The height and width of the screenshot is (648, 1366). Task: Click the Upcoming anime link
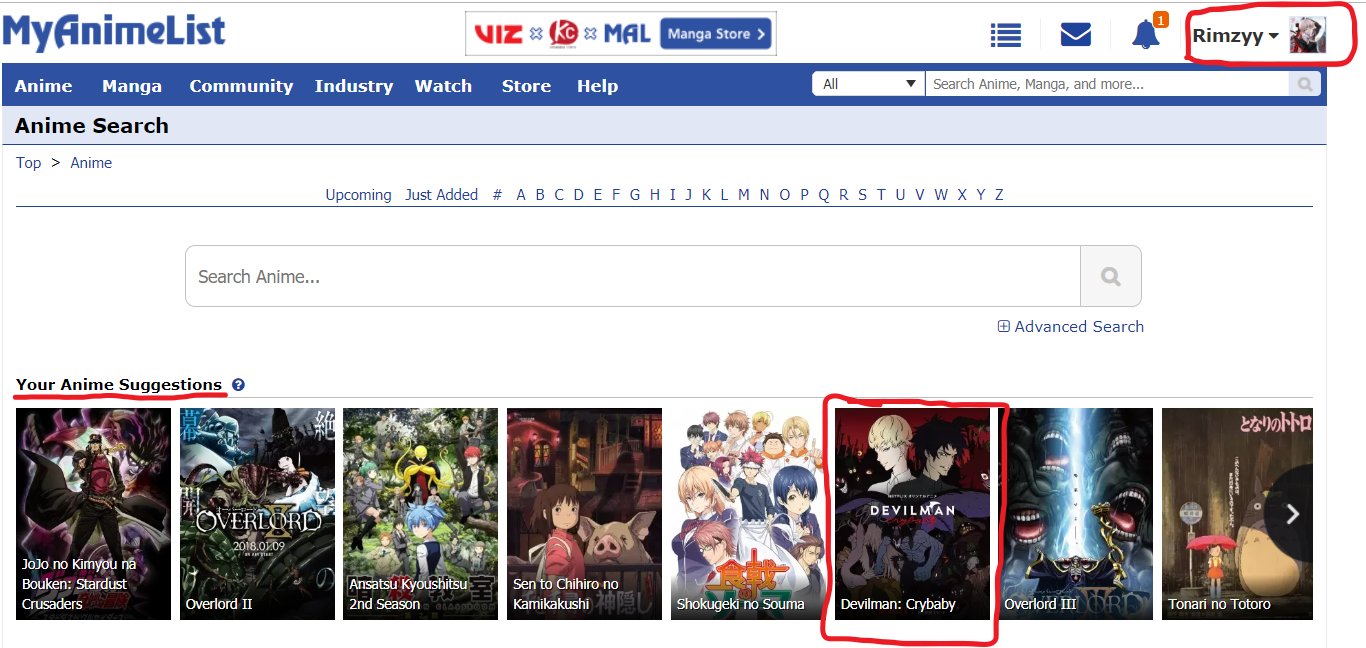[x=358, y=195]
